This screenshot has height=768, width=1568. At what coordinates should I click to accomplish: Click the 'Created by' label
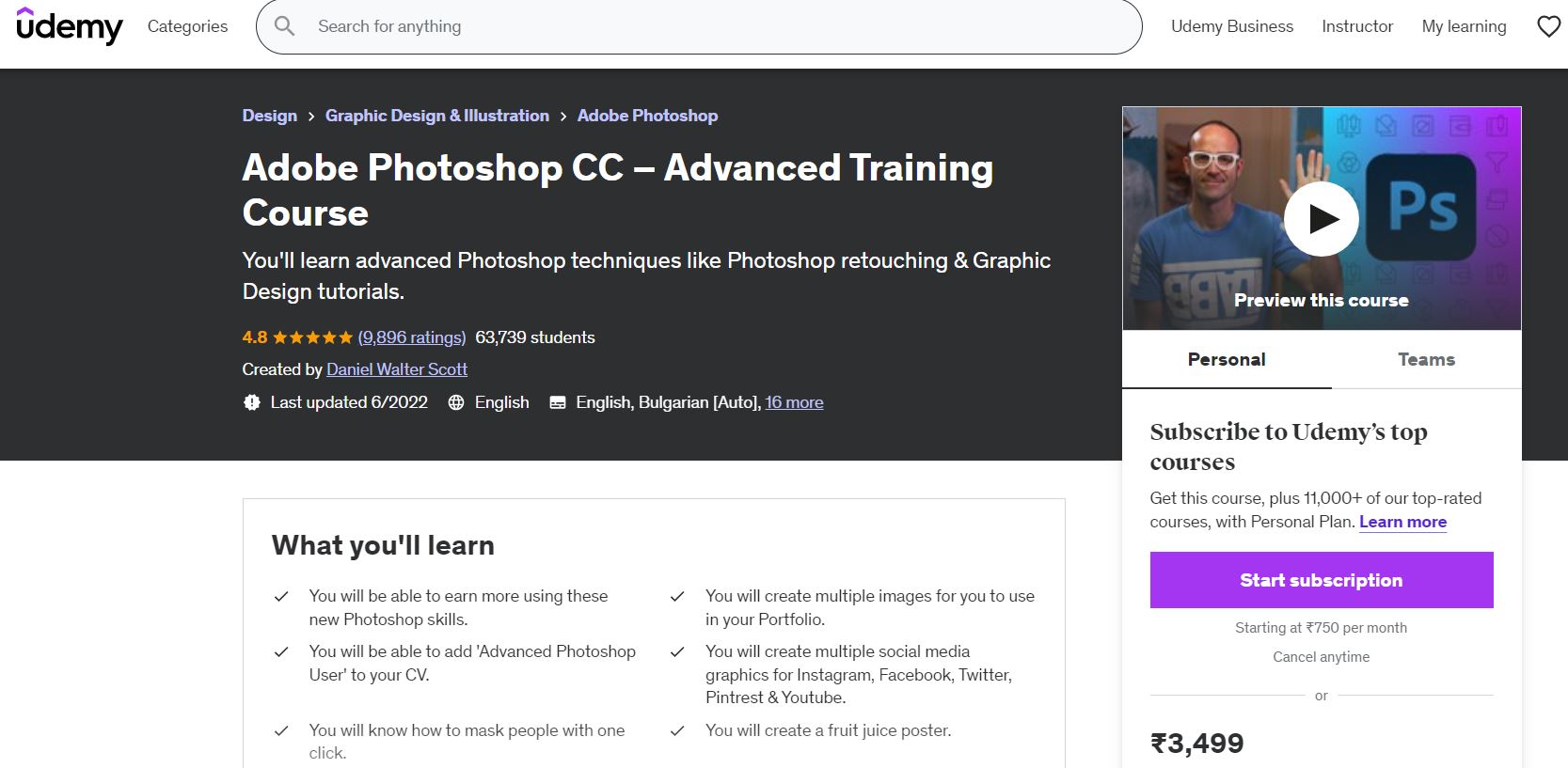(x=282, y=369)
